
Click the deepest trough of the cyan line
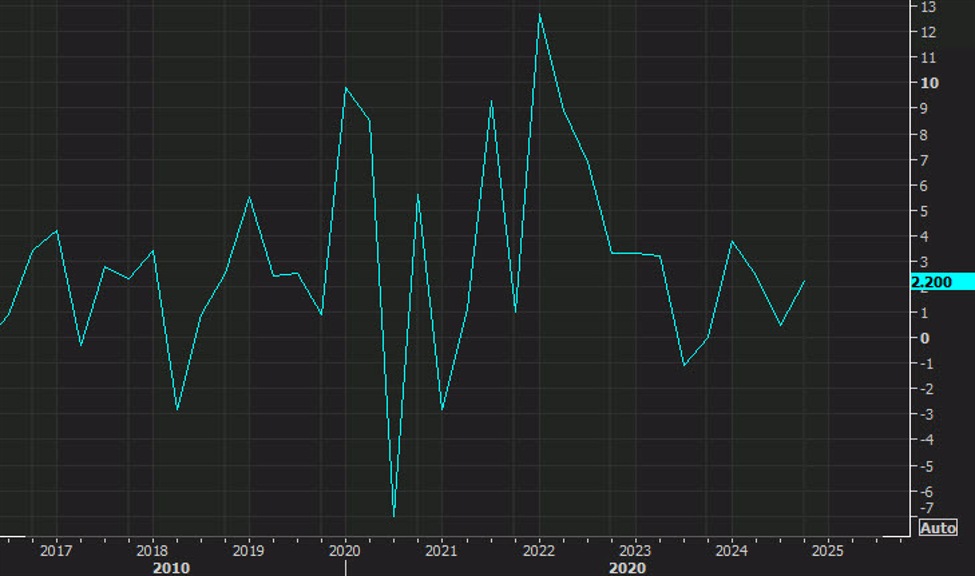tap(394, 516)
